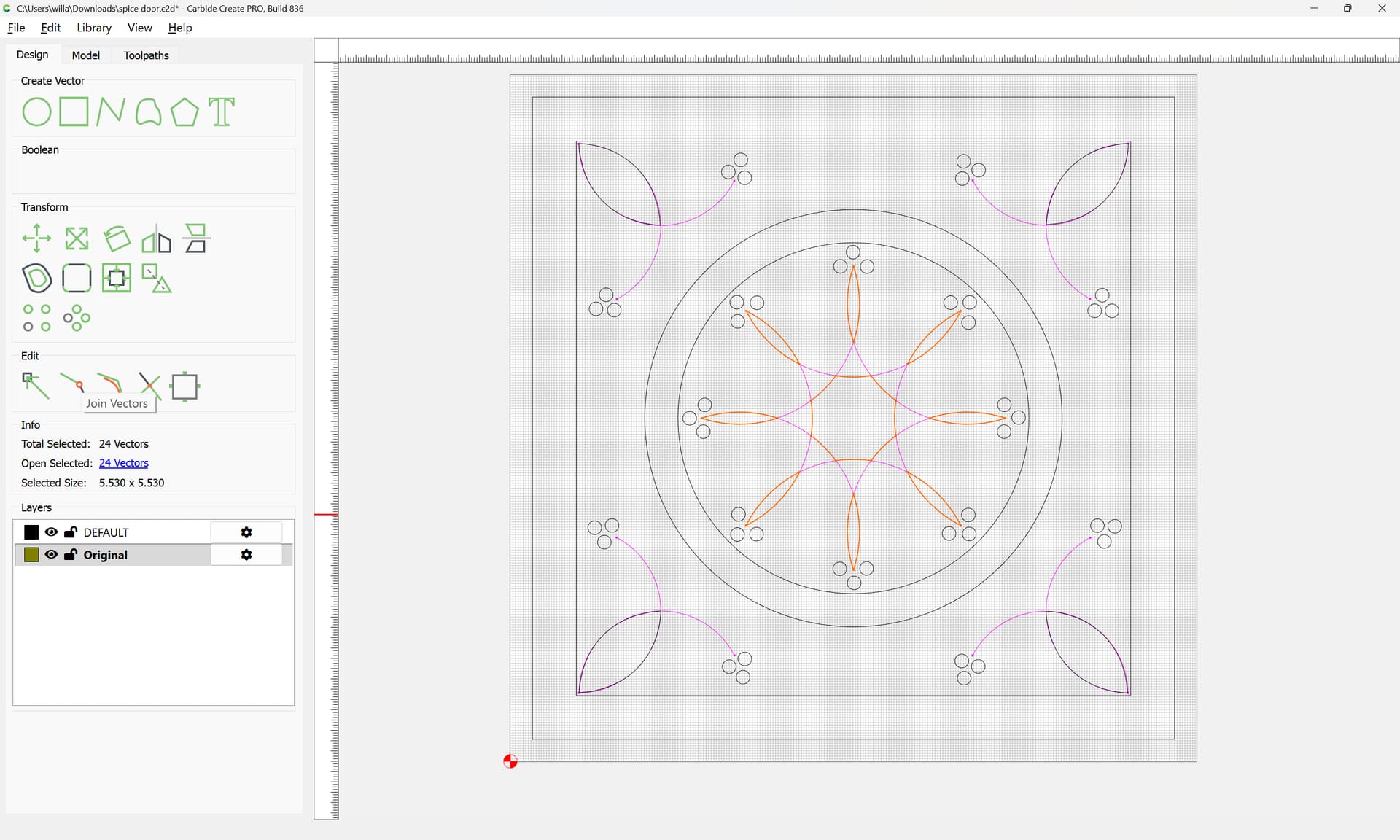Open the Mirror/Flip transform tool
The width and height of the screenshot is (1400, 840).
(x=156, y=240)
